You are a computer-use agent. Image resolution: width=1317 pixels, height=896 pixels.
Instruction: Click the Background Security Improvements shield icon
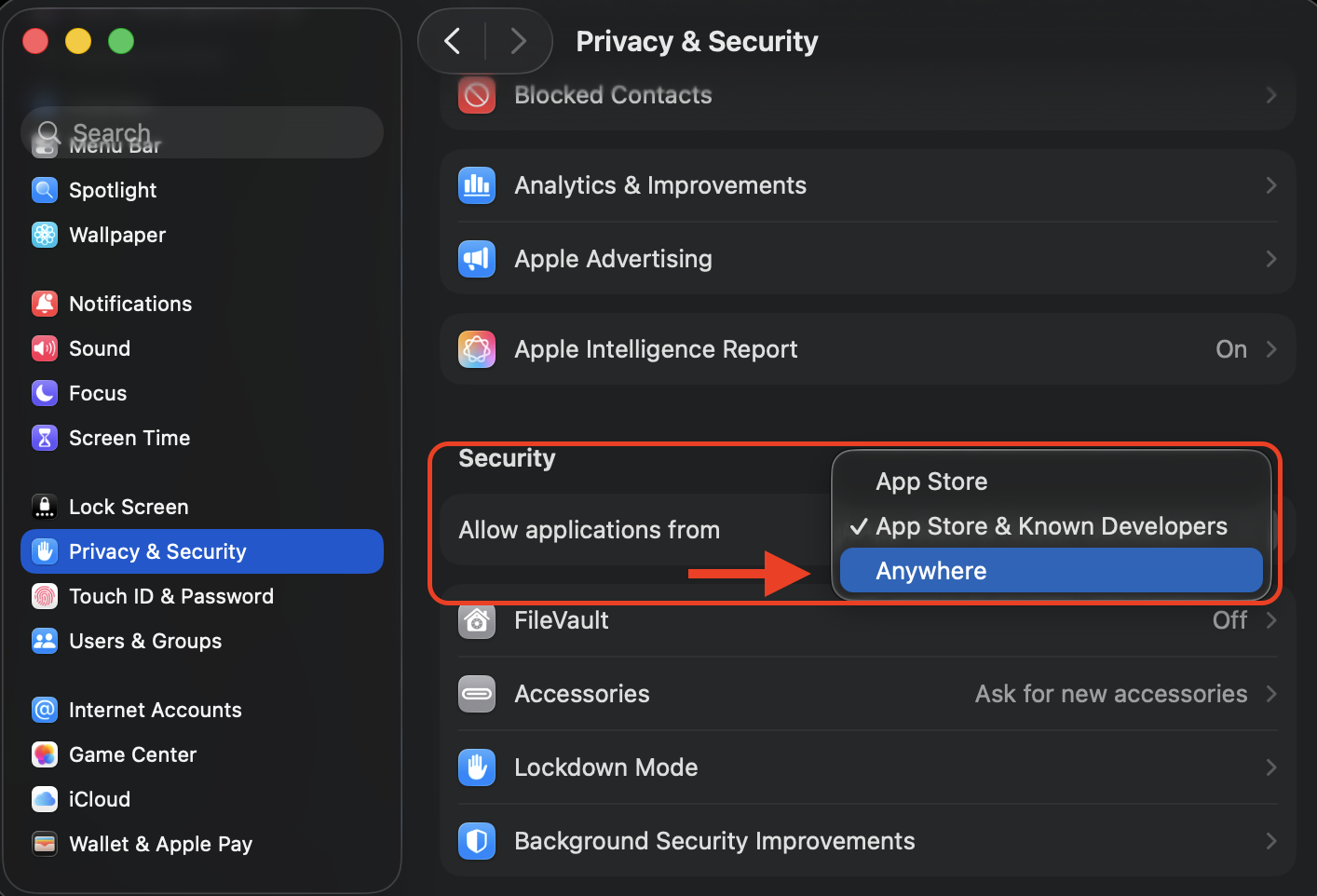click(x=477, y=841)
